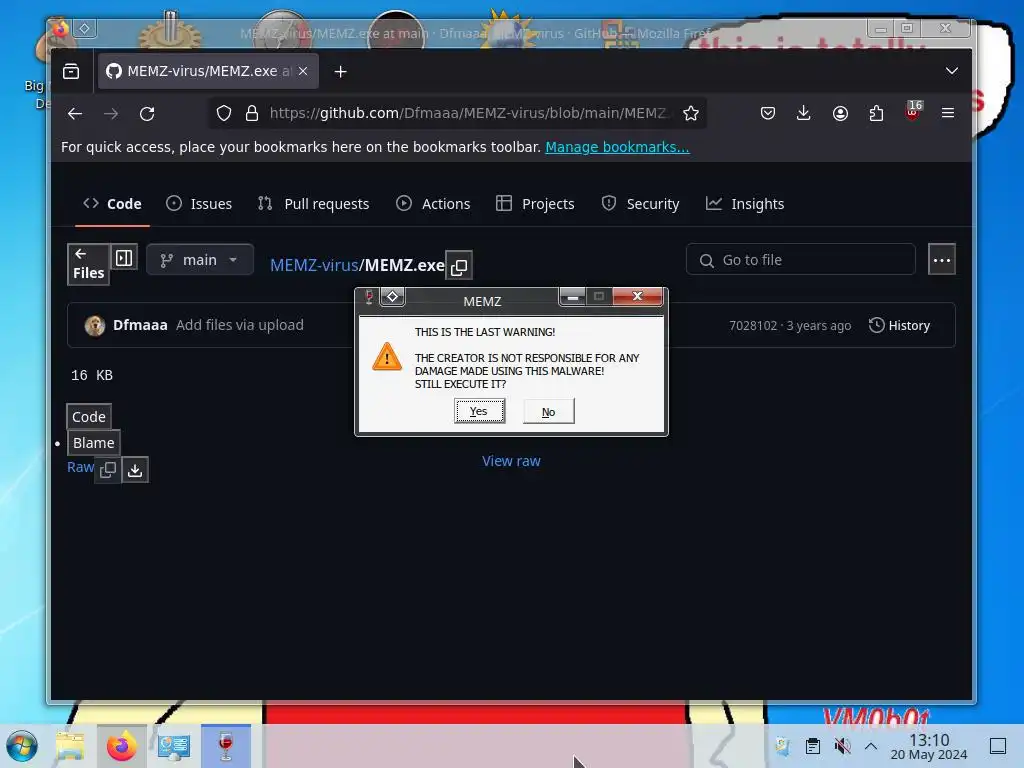
Task: Copy raw file with the copy icon
Action: tap(108, 470)
